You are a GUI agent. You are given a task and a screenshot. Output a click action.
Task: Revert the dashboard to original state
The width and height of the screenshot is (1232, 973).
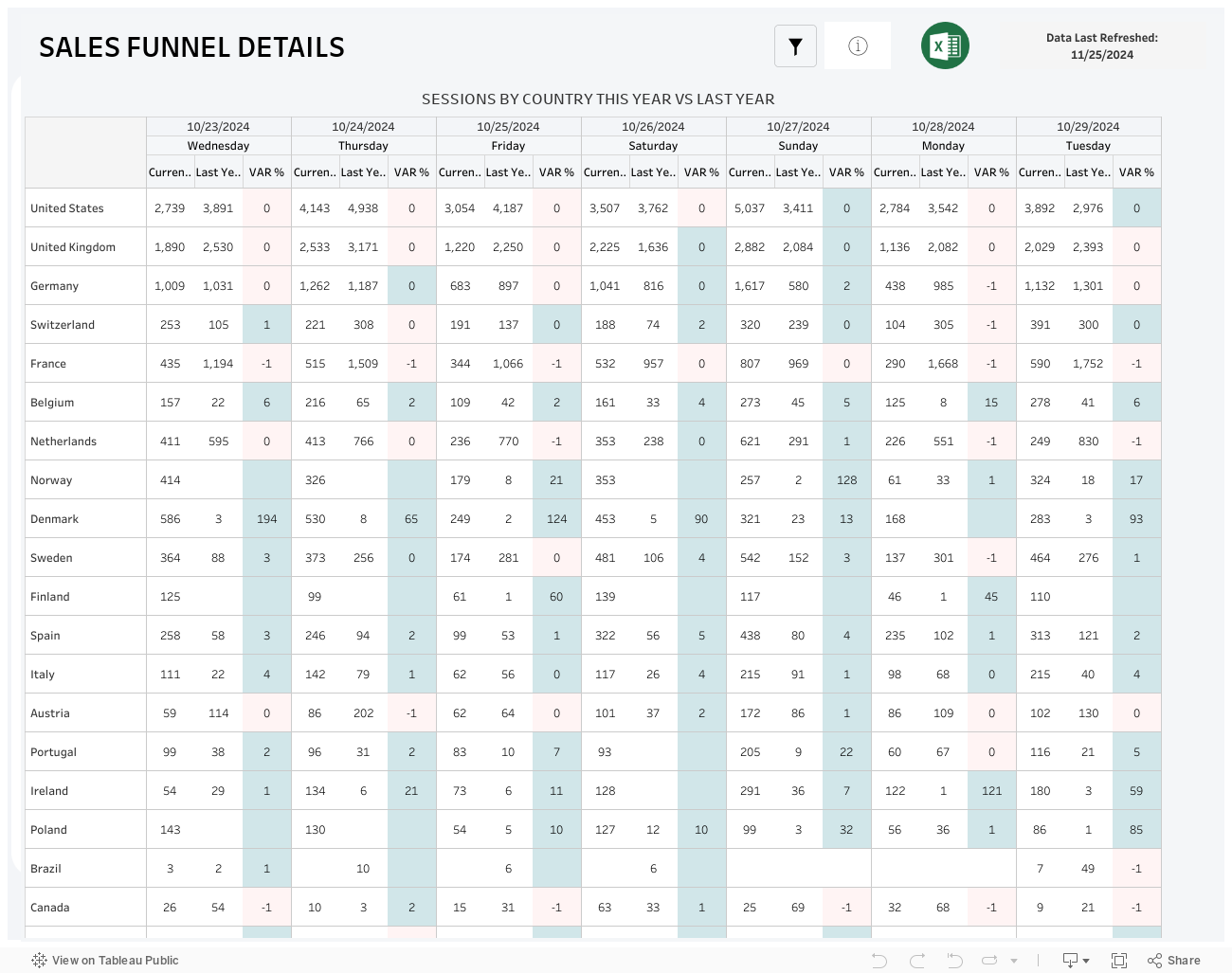click(x=954, y=960)
